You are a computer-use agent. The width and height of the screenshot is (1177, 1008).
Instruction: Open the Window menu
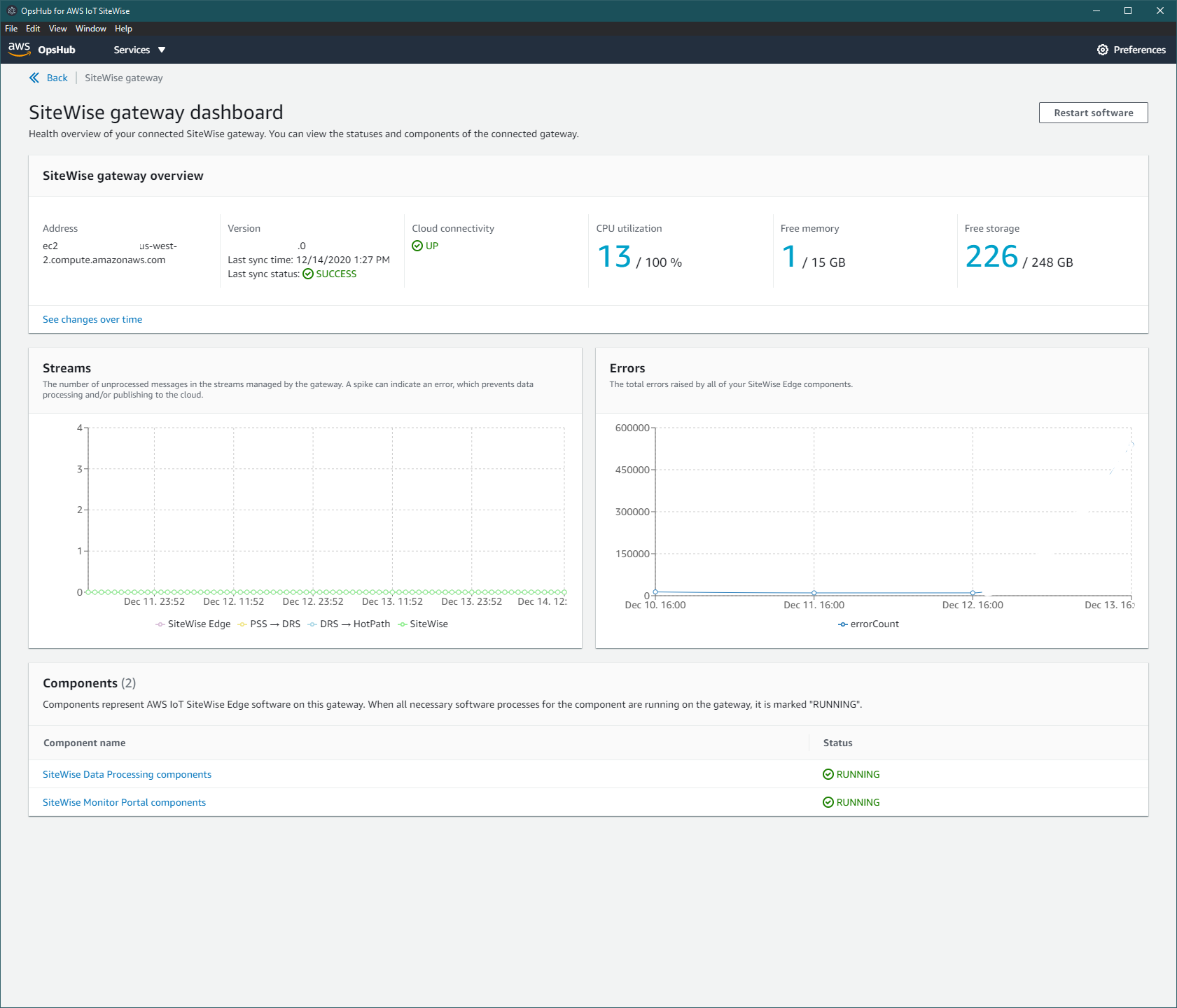(90, 29)
